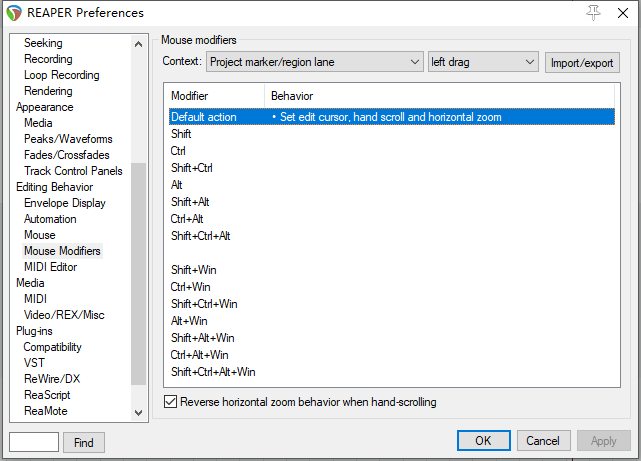This screenshot has width=641, height=461.
Task: Select the Alt modifier row
Action: (392, 185)
